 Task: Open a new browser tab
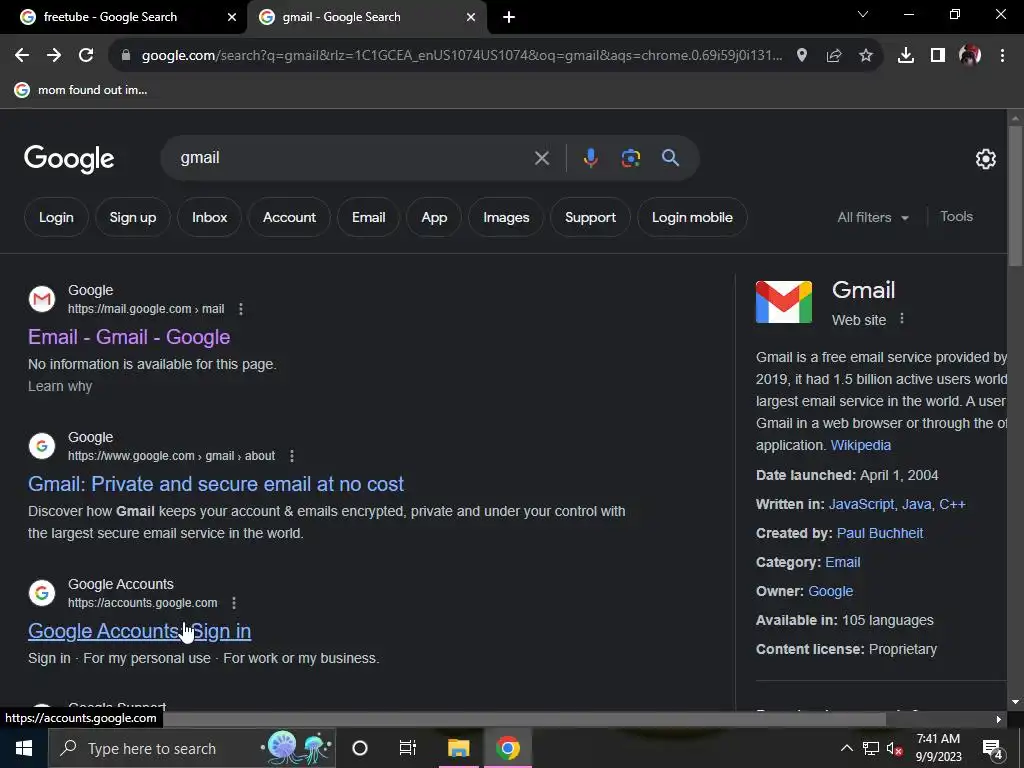(509, 18)
